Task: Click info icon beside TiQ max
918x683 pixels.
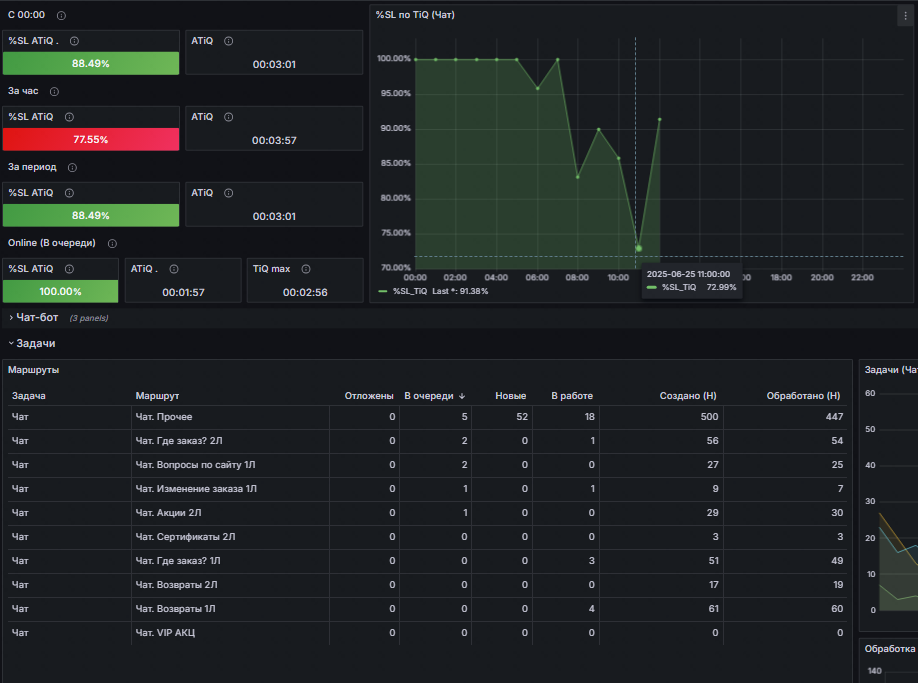Action: [x=306, y=269]
